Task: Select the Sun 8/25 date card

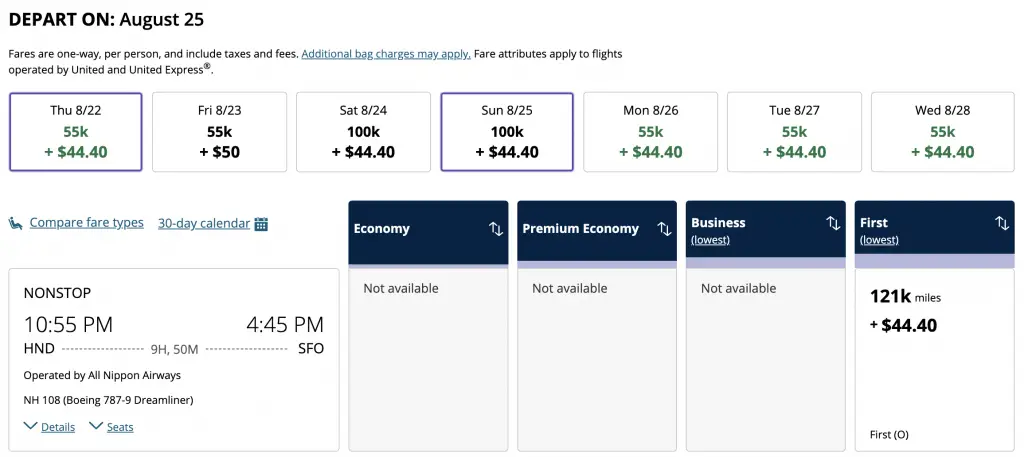Action: pyautogui.click(x=507, y=131)
